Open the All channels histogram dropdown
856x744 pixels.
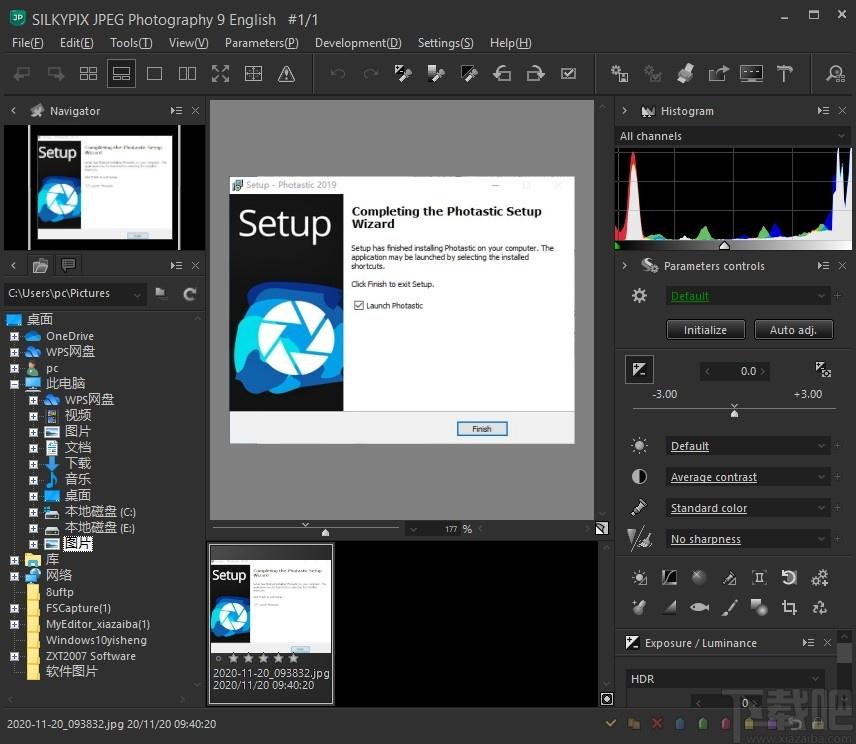733,136
